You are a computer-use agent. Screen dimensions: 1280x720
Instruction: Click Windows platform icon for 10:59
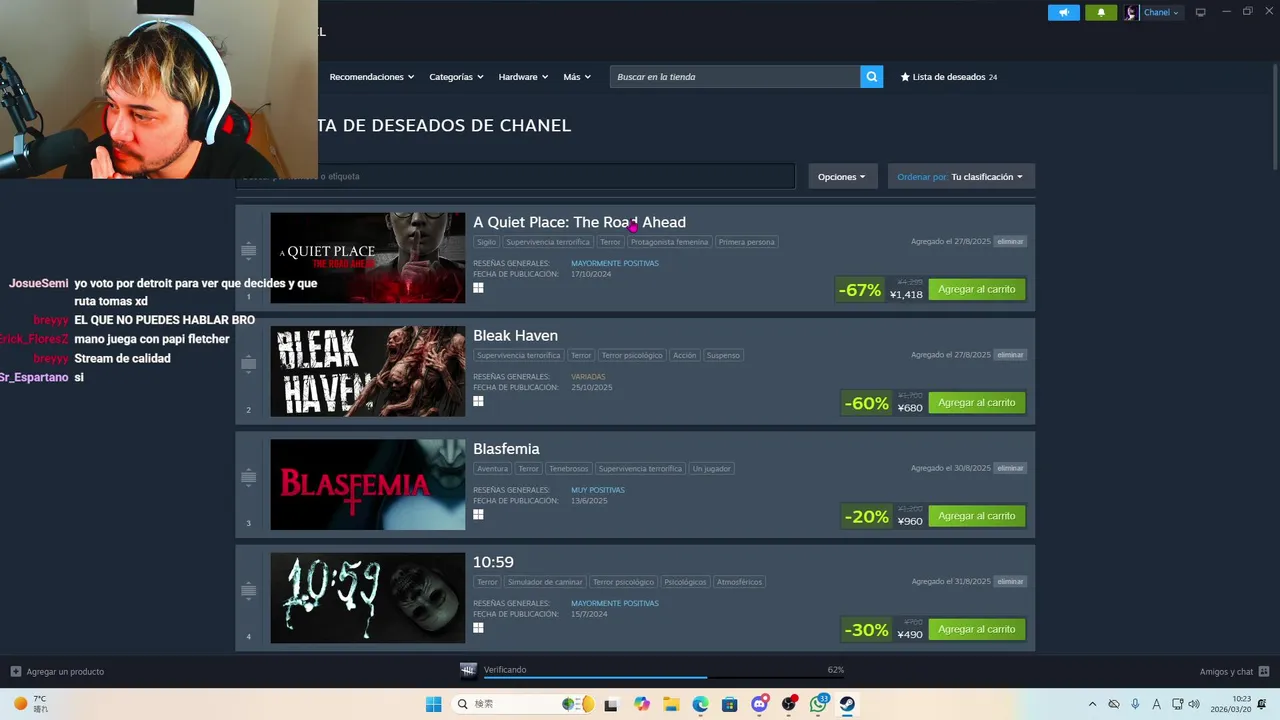click(478, 628)
